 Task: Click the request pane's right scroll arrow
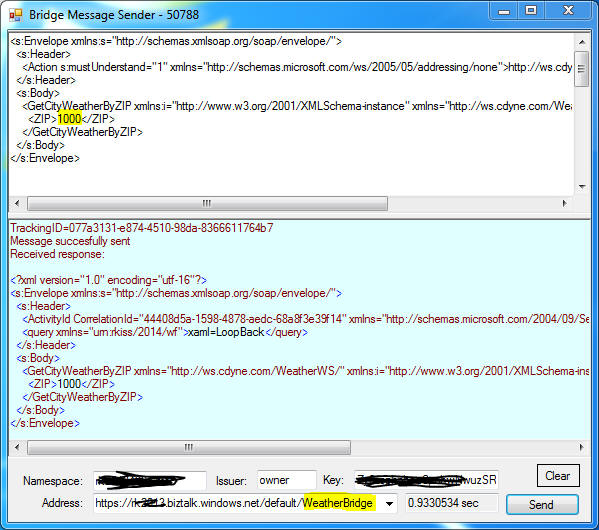point(565,203)
